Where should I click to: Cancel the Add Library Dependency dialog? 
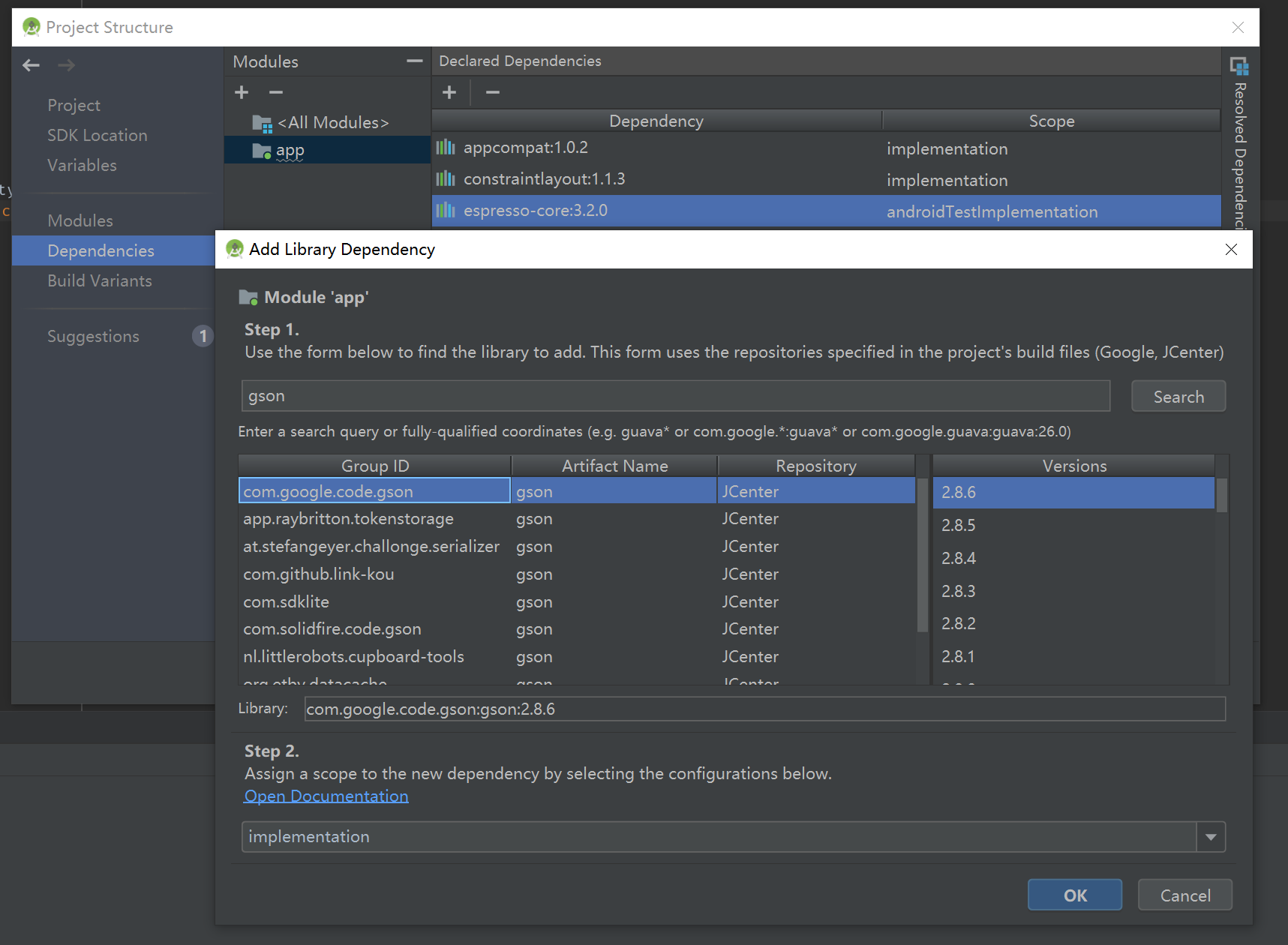tap(1185, 895)
